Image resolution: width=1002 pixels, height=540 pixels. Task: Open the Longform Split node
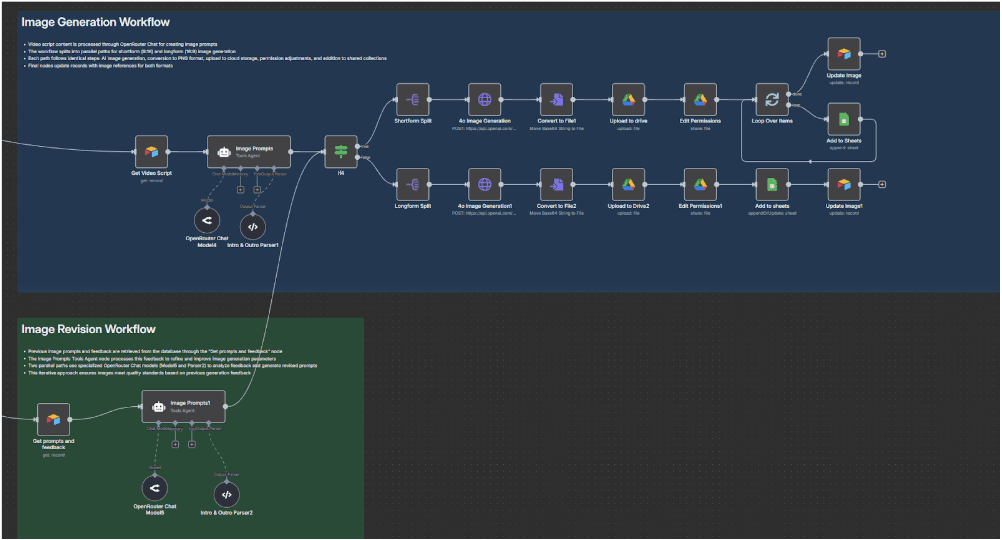(x=413, y=184)
